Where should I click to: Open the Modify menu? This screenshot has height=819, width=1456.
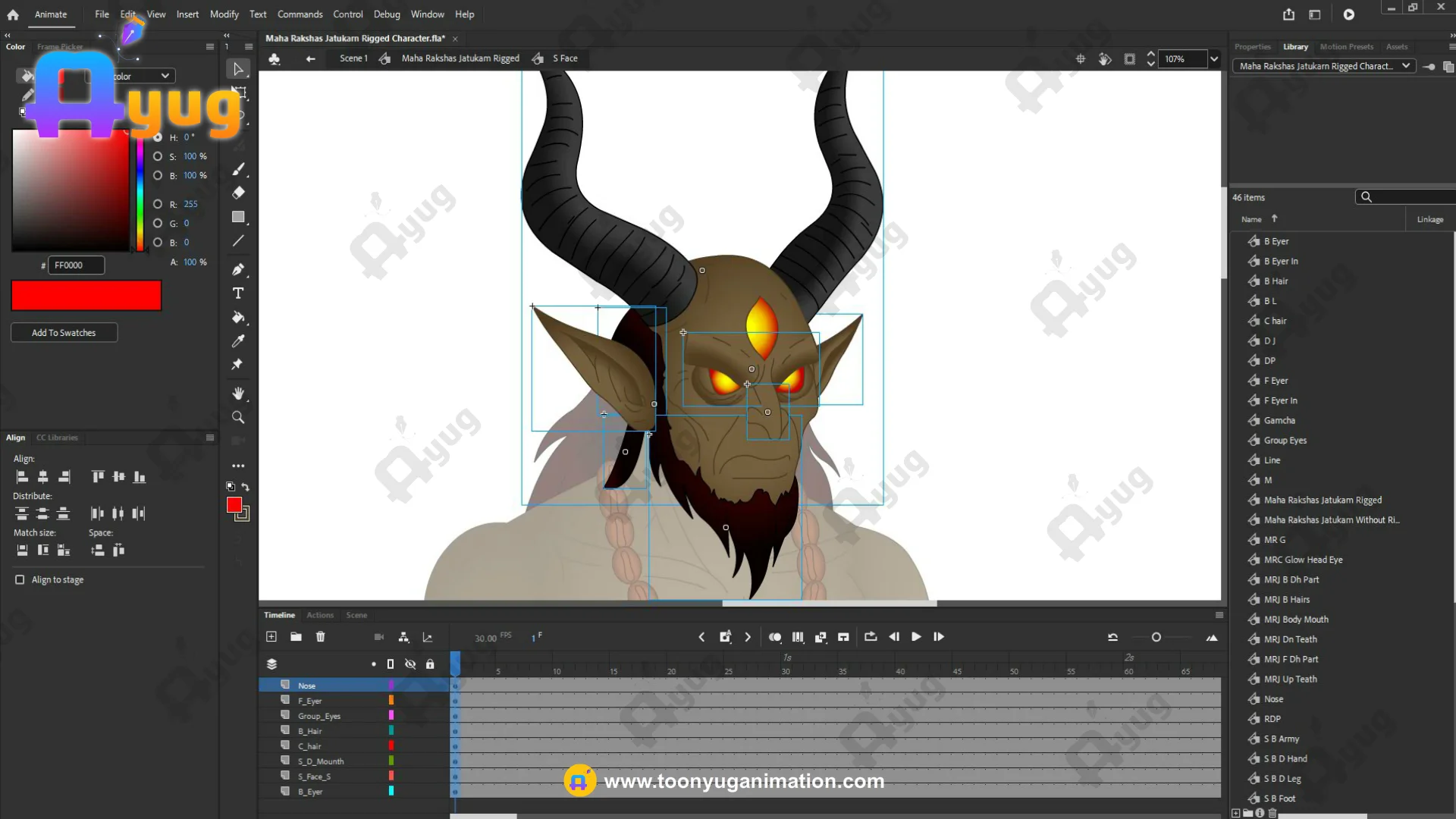(x=224, y=14)
